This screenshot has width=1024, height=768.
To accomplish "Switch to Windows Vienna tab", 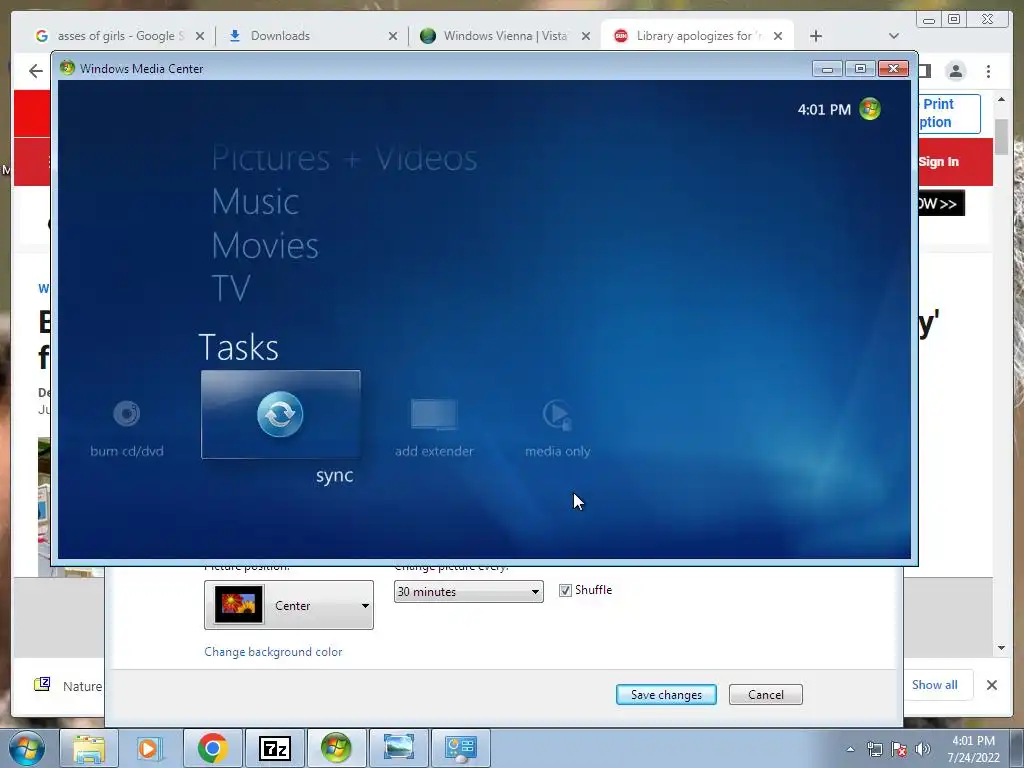I will 504,36.
